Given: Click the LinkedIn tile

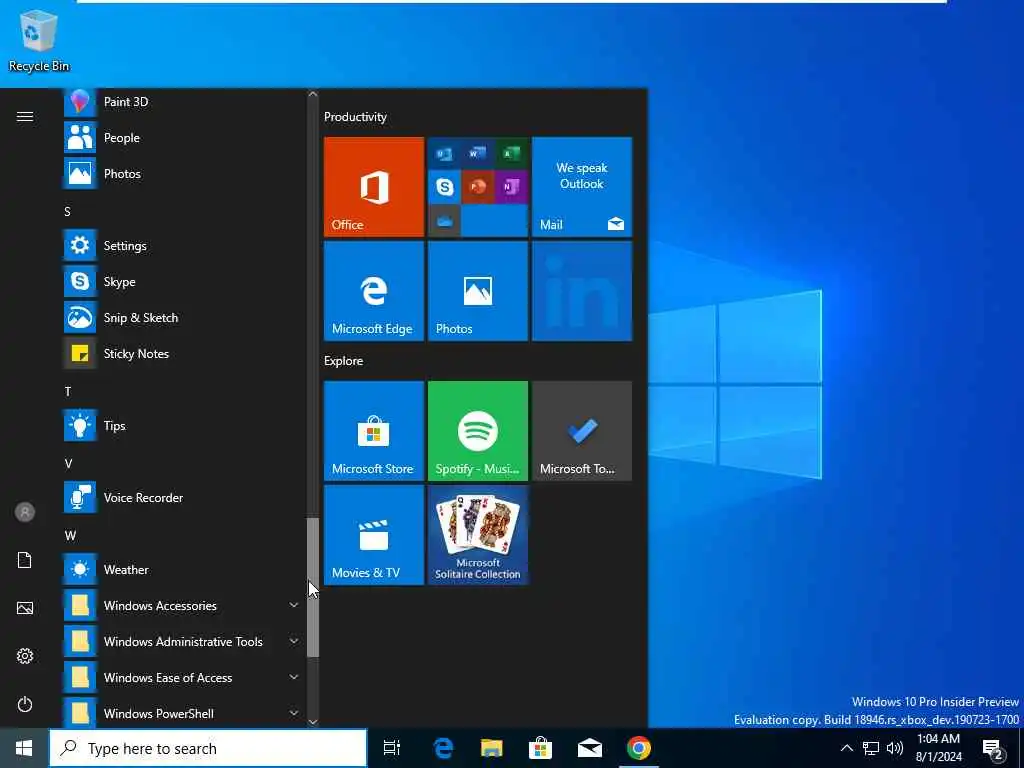Looking at the screenshot, I should pyautogui.click(x=582, y=291).
